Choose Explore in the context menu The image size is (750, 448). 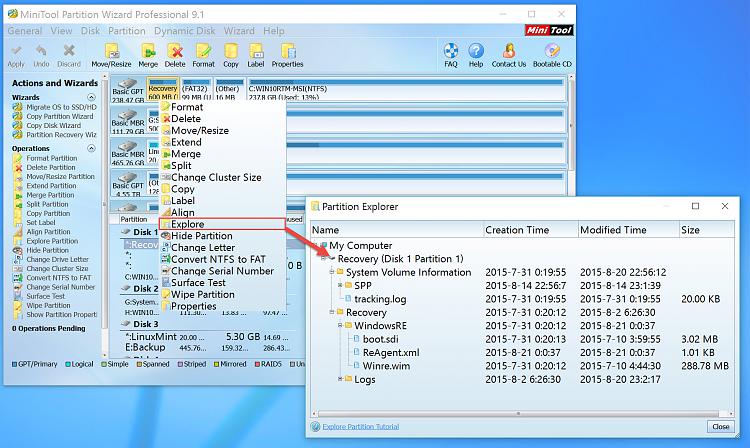[x=222, y=224]
